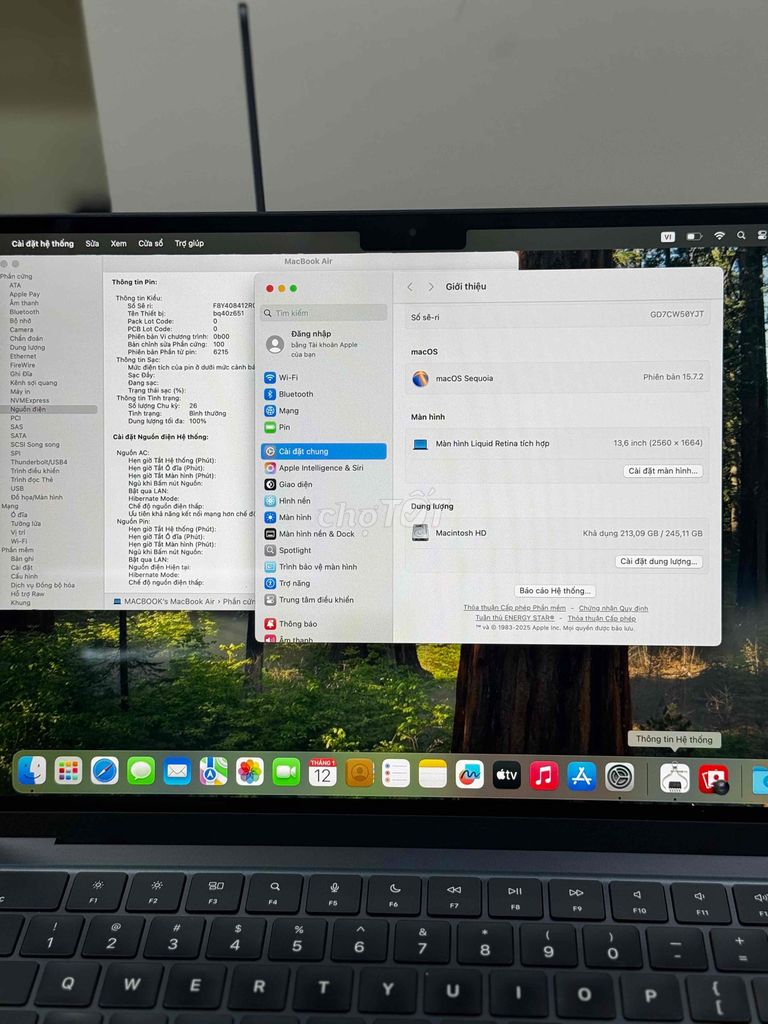Image resolution: width=768 pixels, height=1024 pixels.
Task: Open Music app in the Dock
Action: pos(544,776)
